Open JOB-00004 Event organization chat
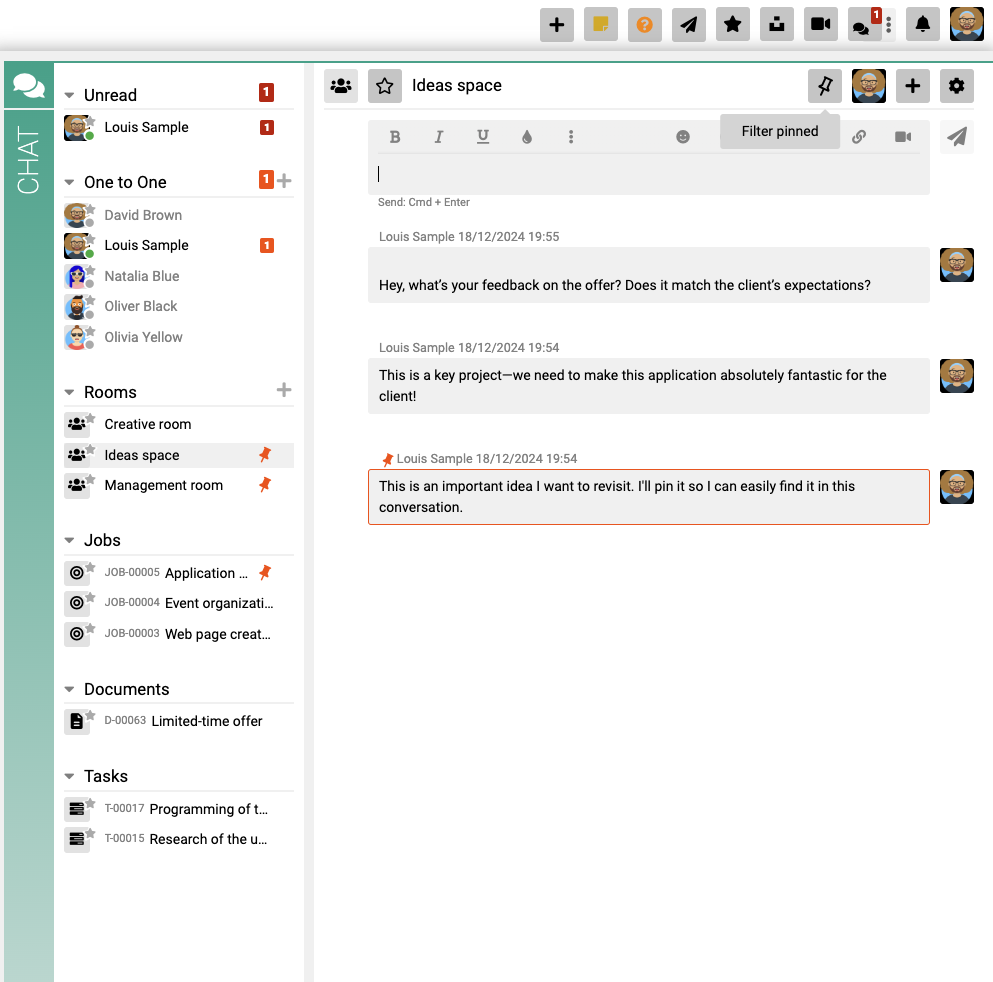The width and height of the screenshot is (993, 982). pyautogui.click(x=179, y=603)
